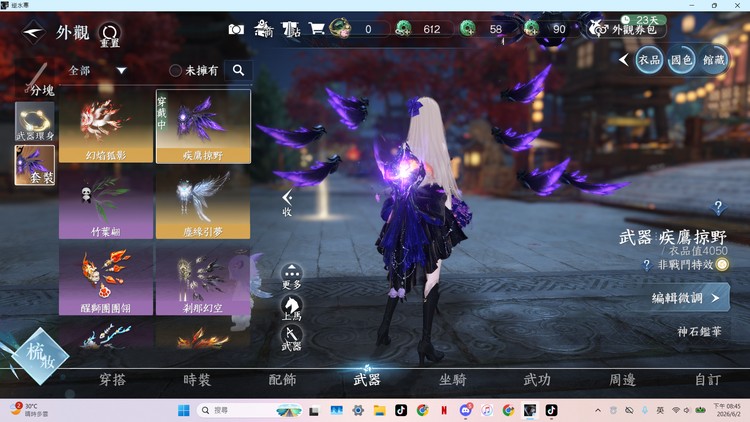The height and width of the screenshot is (422, 750).
Task: Choose the 幻焰狐影 weapon skin
Action: click(106, 126)
